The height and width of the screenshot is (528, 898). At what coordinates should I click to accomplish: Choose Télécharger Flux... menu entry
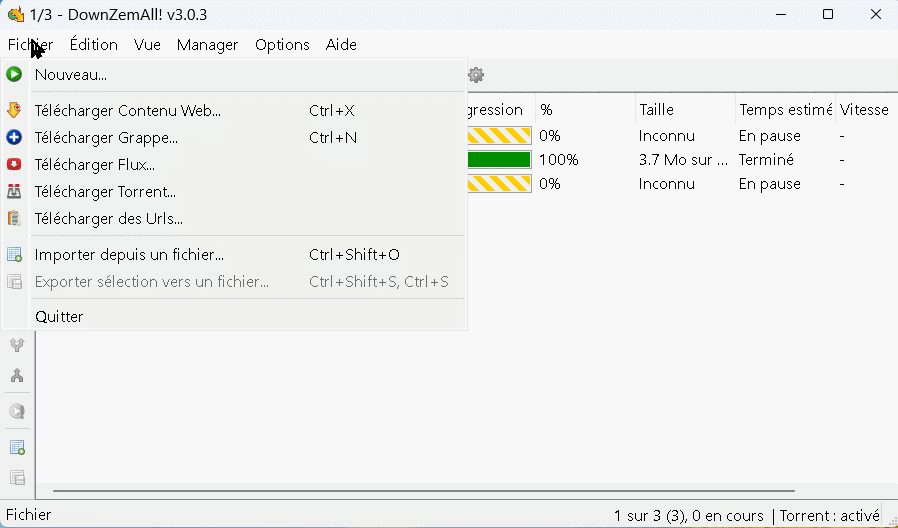pyautogui.click(x=94, y=165)
